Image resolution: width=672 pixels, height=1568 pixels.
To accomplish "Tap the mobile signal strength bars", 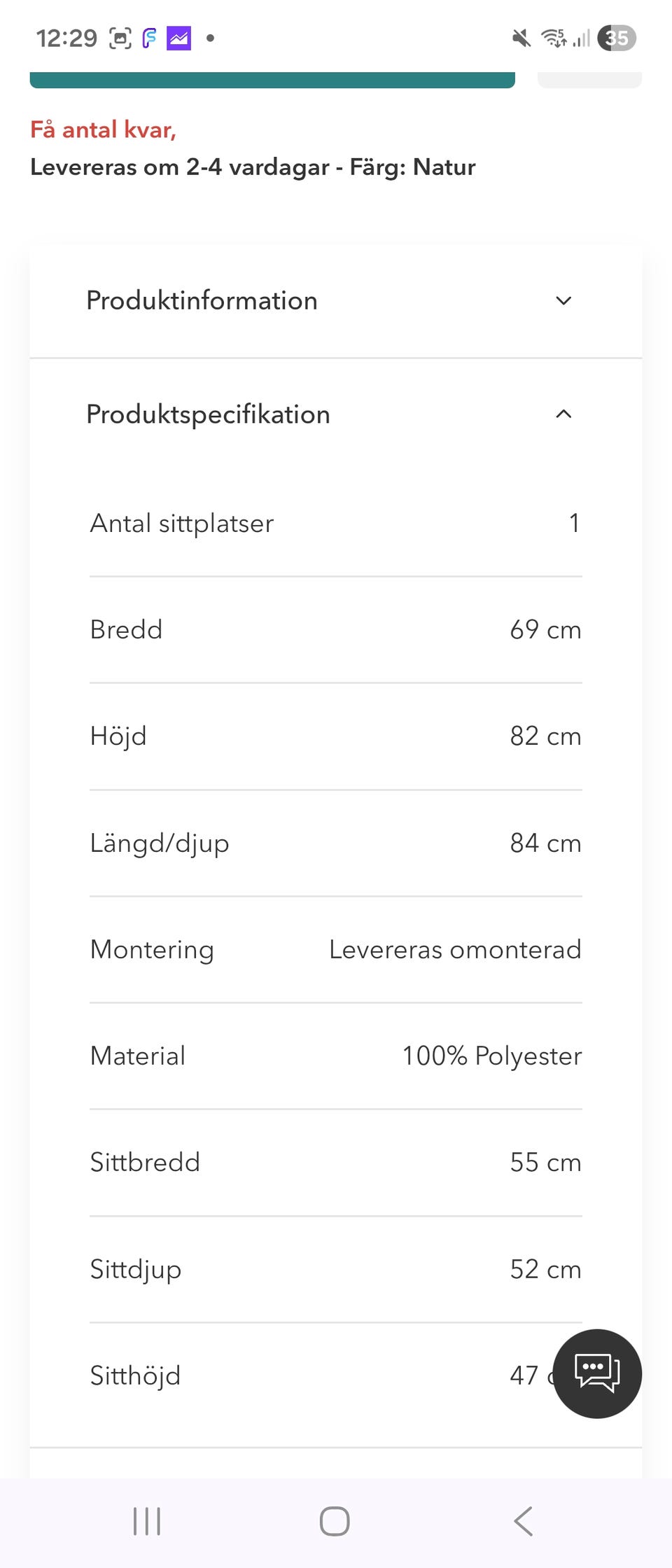I will (x=582, y=38).
